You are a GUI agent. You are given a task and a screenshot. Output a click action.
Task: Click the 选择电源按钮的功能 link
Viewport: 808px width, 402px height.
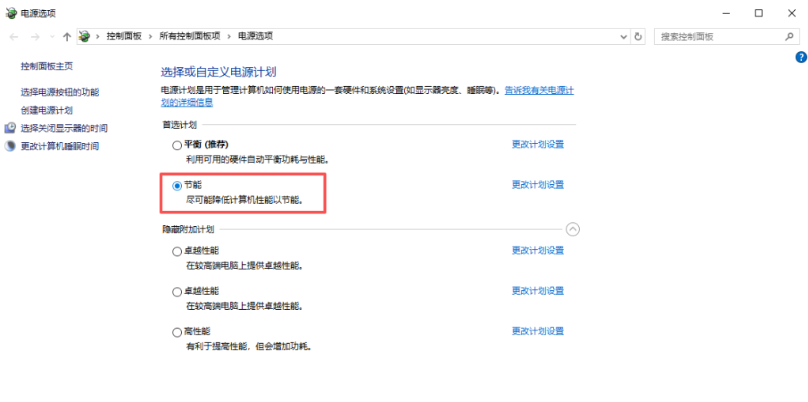[60, 92]
